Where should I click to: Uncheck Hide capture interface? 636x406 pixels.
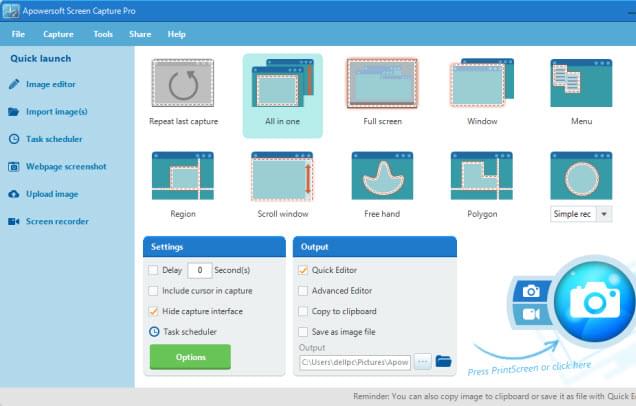pos(153,311)
